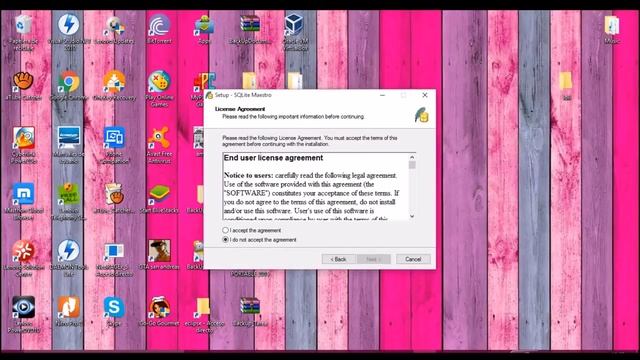The image size is (640, 360).
Task: Click the Next button in Setup wizard
Action: [x=373, y=259]
